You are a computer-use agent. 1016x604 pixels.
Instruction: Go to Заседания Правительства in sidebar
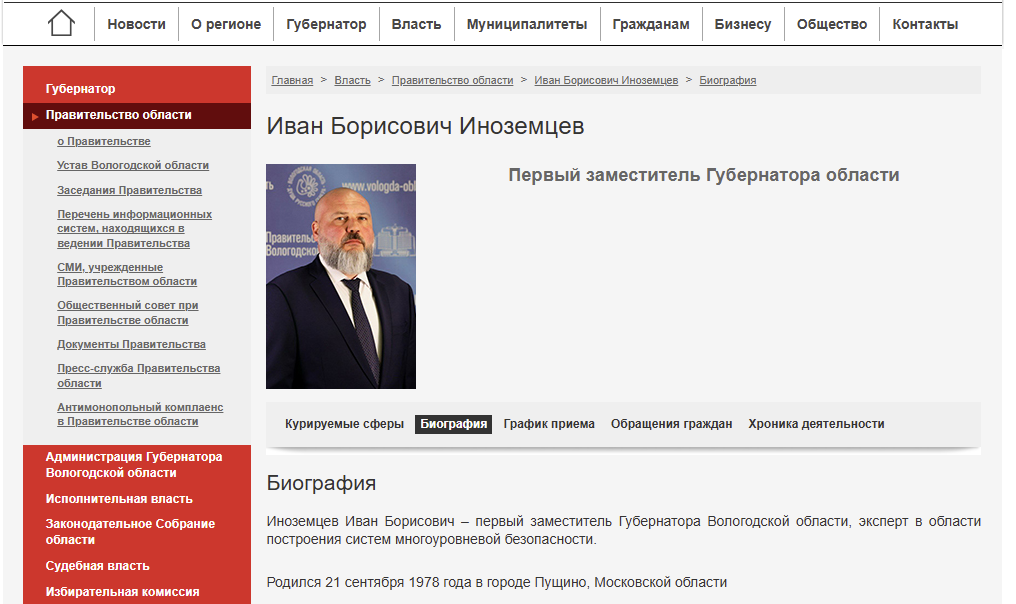[129, 190]
